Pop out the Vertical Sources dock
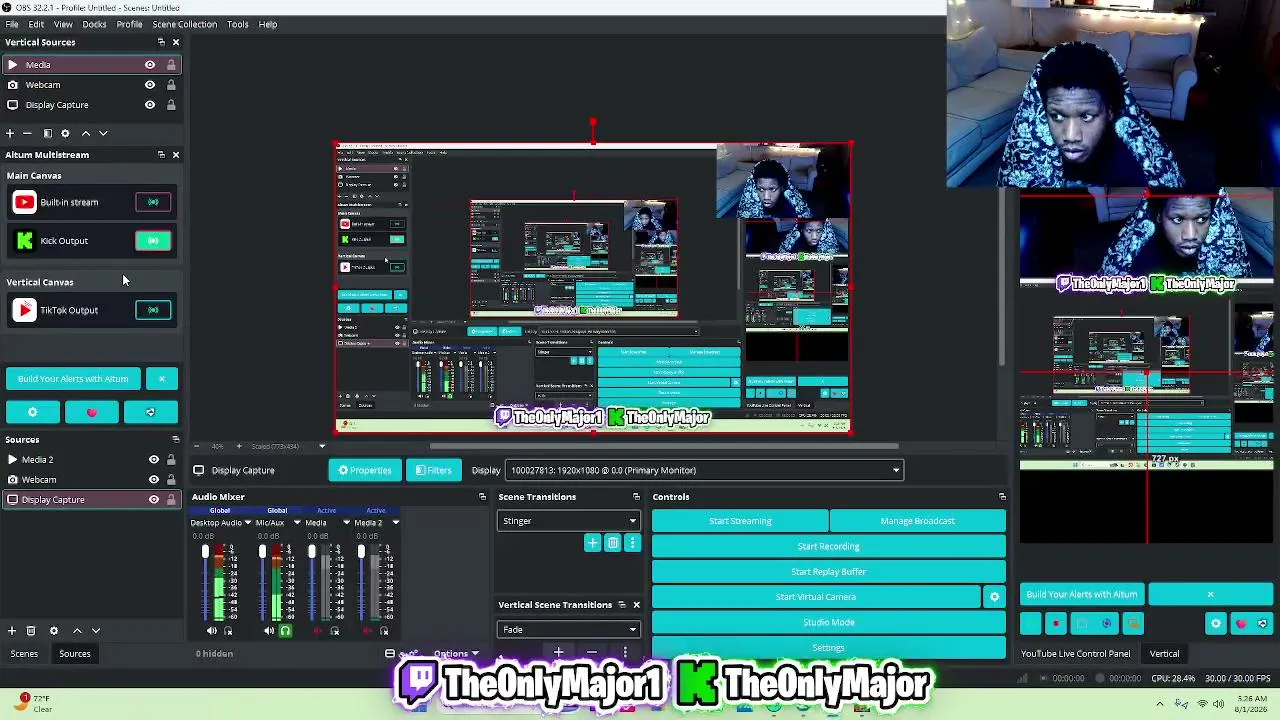The image size is (1280, 720). 161,42
